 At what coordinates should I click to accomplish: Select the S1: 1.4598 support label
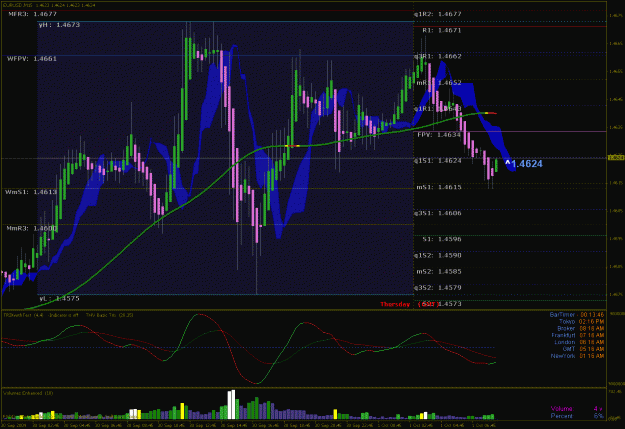442,239
